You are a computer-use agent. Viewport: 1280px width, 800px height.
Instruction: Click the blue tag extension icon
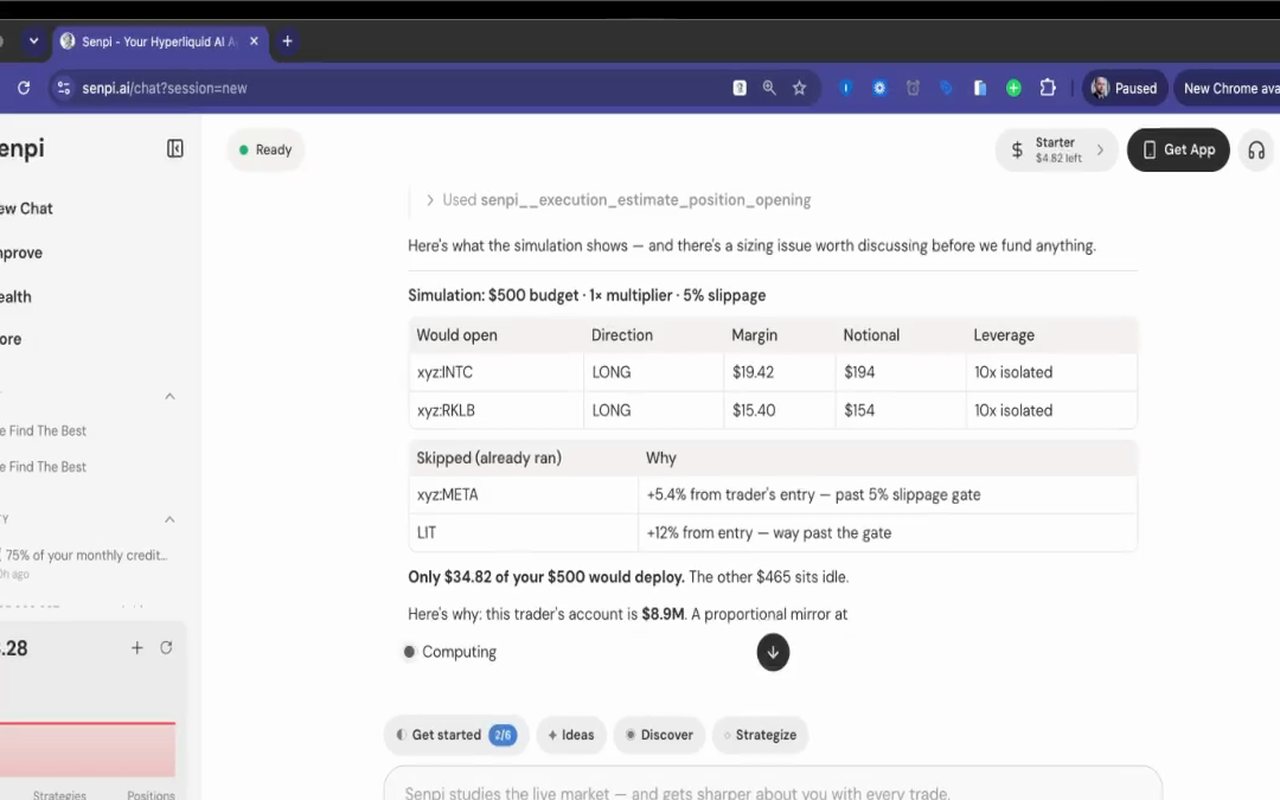[x=946, y=88]
